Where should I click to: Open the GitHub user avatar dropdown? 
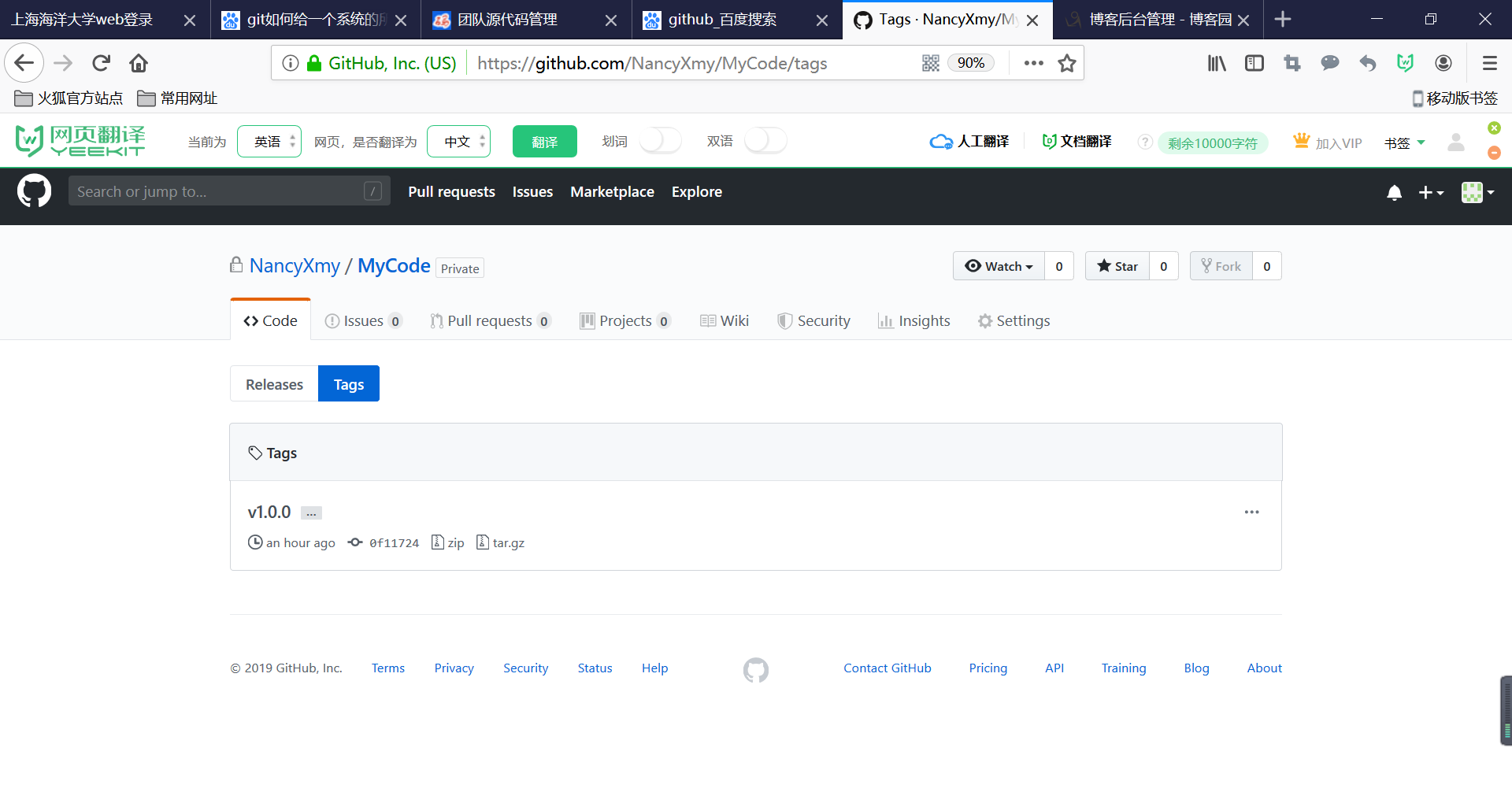(1477, 192)
